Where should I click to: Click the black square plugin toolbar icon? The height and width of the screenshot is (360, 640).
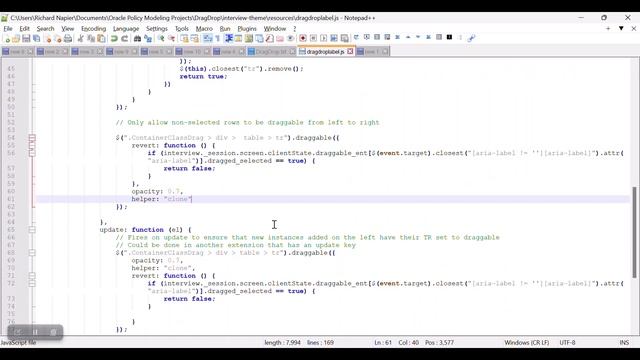(449, 37)
